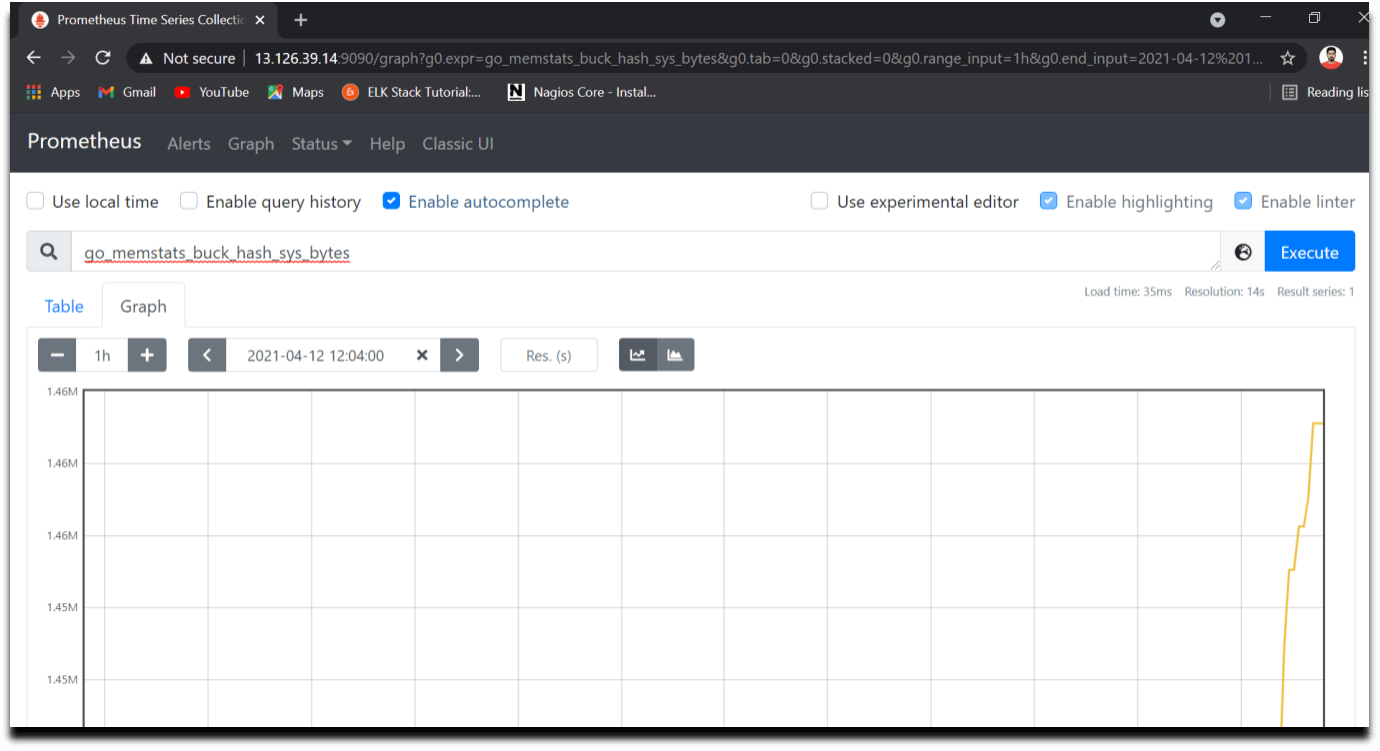Disable the Enable autocomplete checkbox

pos(391,201)
